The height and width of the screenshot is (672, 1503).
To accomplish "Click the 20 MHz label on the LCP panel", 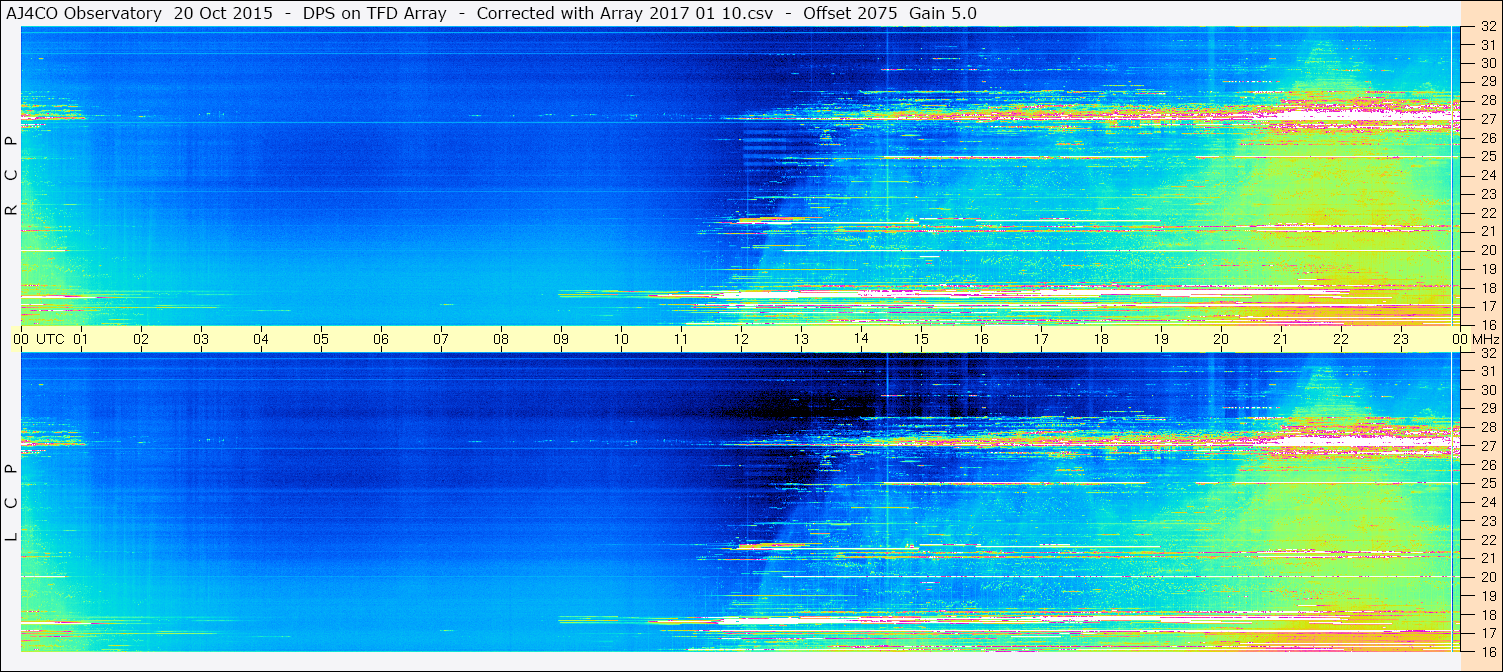I will (x=1487, y=577).
